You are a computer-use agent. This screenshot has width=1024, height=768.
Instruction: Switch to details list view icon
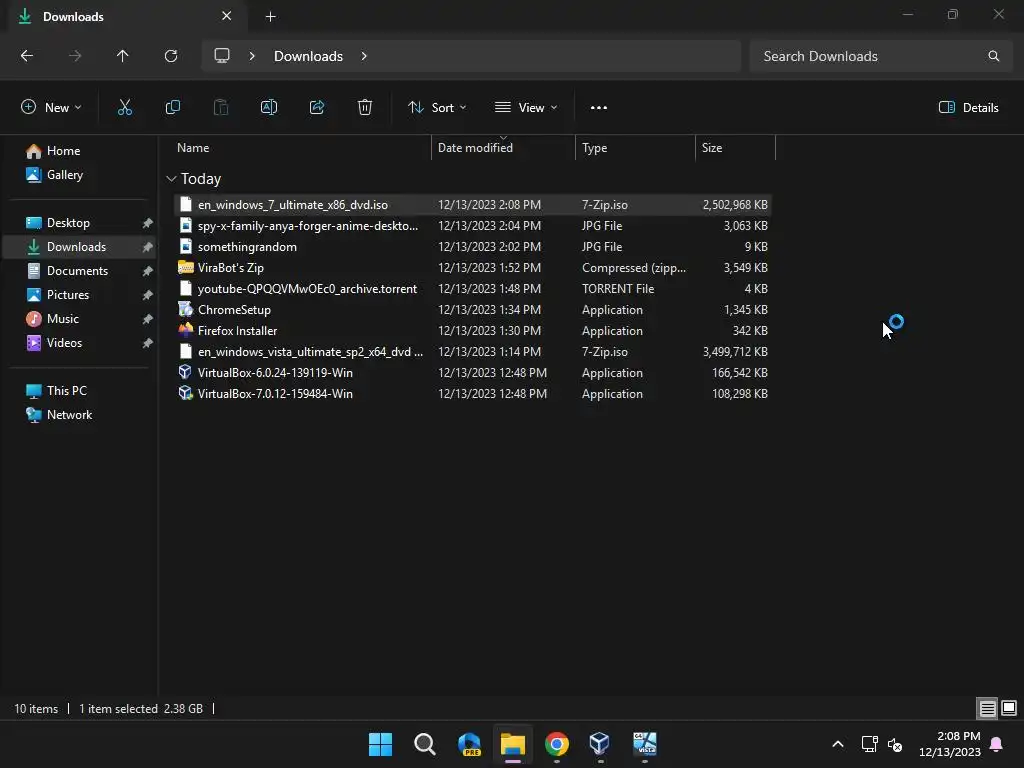(x=987, y=709)
